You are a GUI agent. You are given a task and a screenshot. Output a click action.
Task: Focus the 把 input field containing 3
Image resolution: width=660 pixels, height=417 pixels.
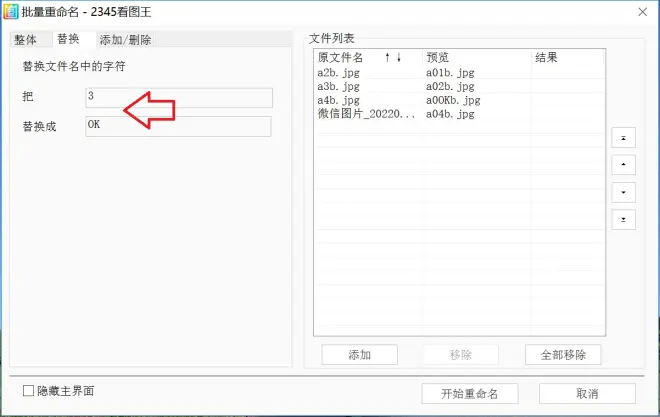[179, 97]
